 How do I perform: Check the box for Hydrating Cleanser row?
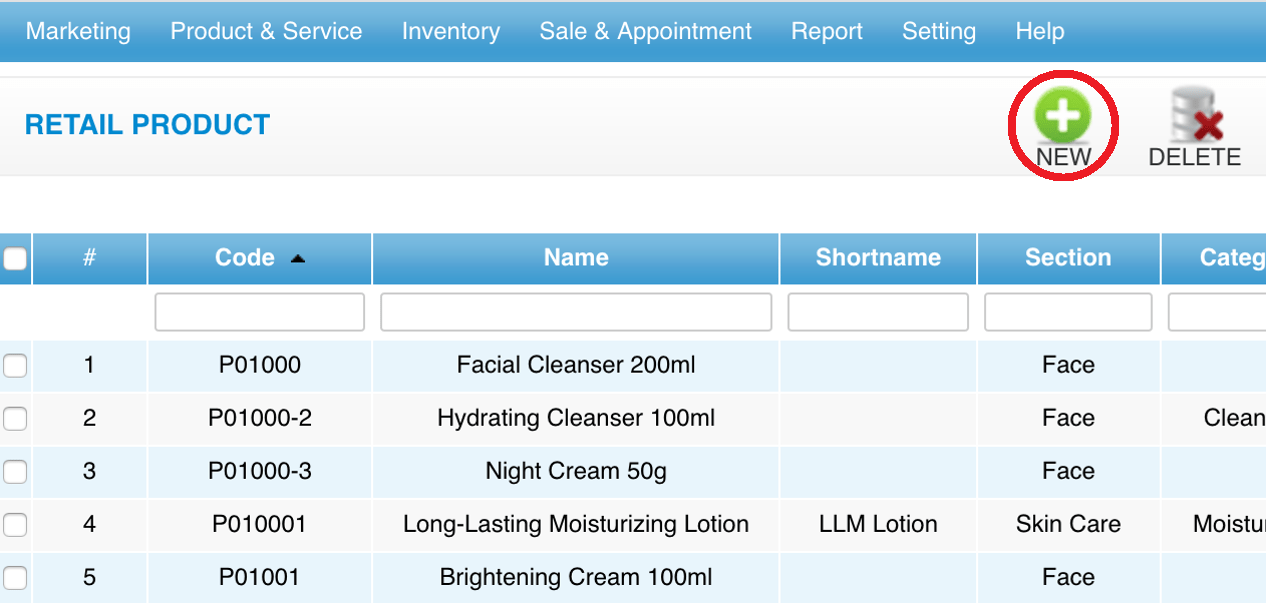pyautogui.click(x=14, y=419)
